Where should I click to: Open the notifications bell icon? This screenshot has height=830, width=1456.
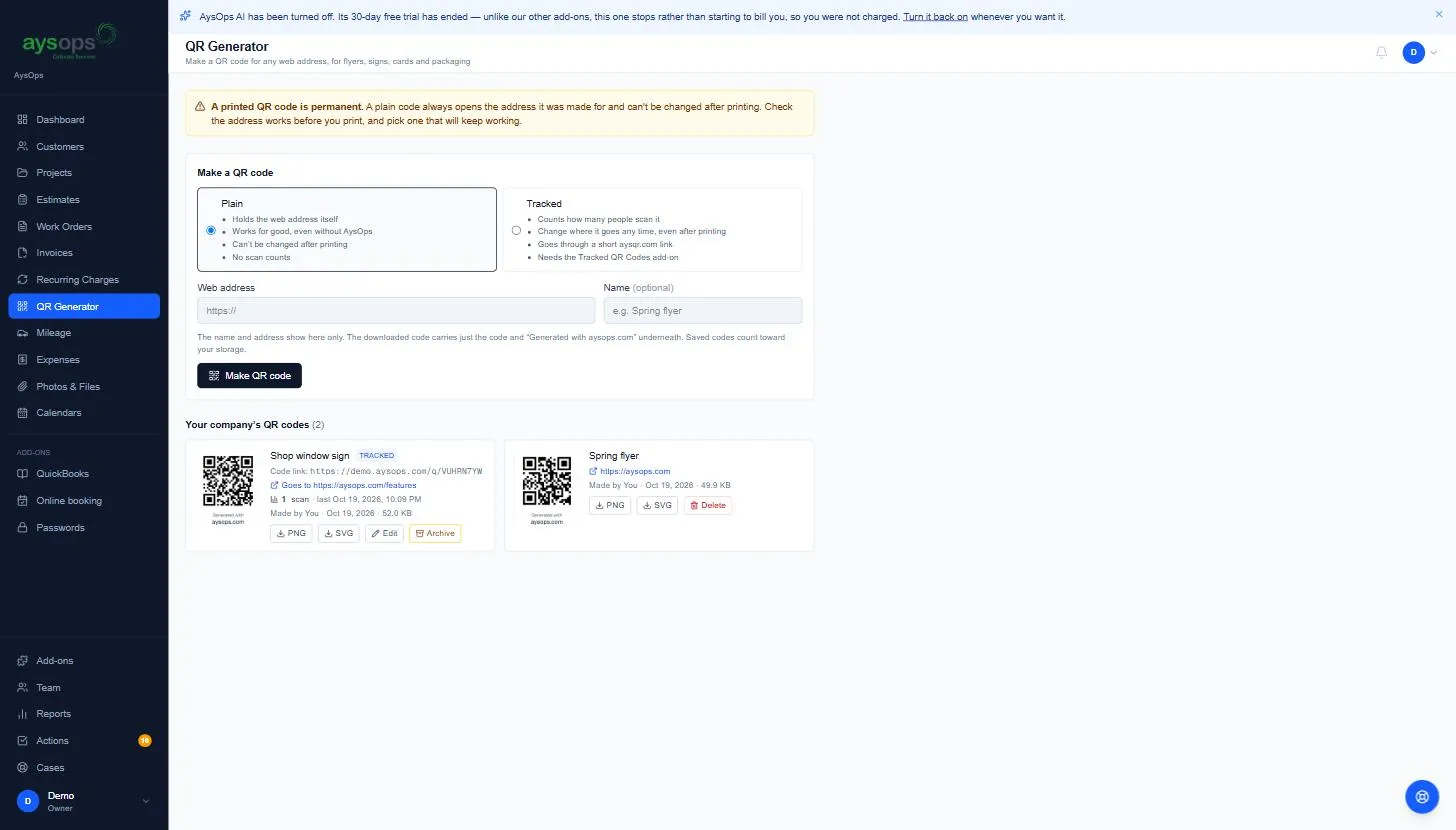pos(1381,53)
